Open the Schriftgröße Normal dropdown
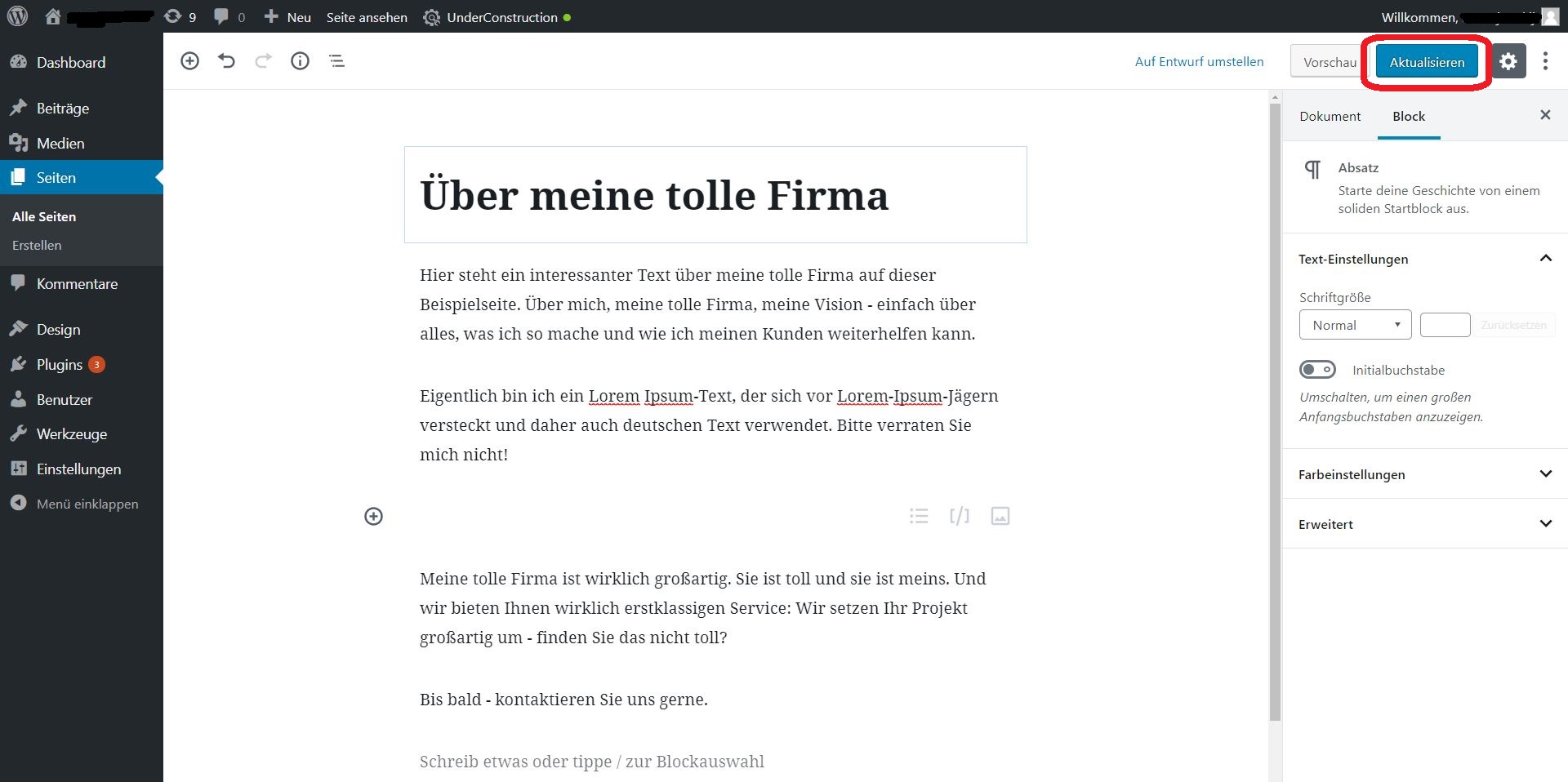This screenshot has height=782, width=1568. click(x=1355, y=325)
